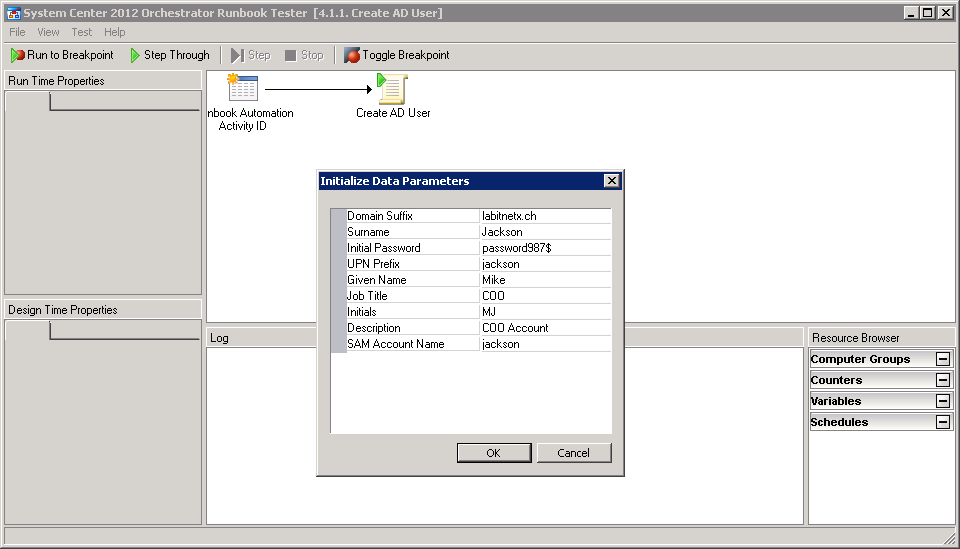Collapse the Schedules section
The height and width of the screenshot is (549, 960).
click(942, 422)
